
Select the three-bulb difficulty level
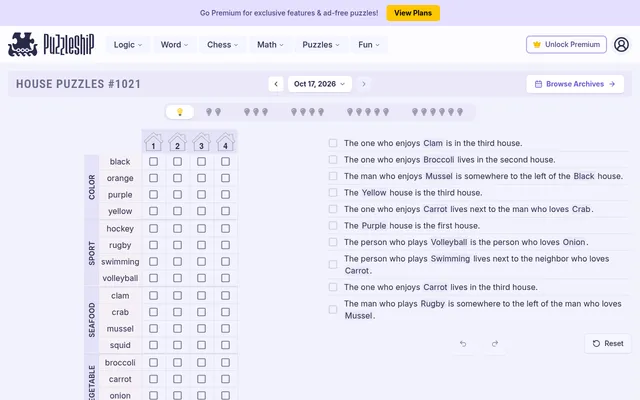(x=256, y=112)
